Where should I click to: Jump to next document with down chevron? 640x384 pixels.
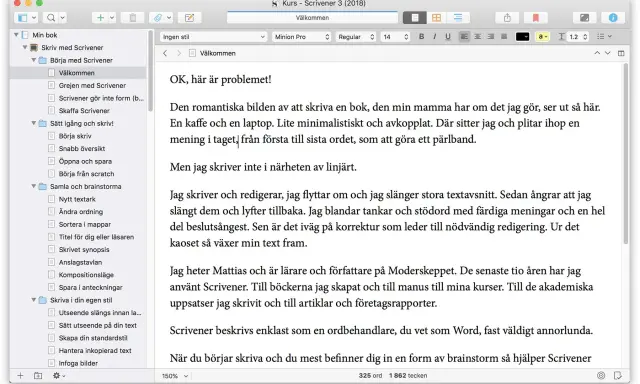(607, 53)
